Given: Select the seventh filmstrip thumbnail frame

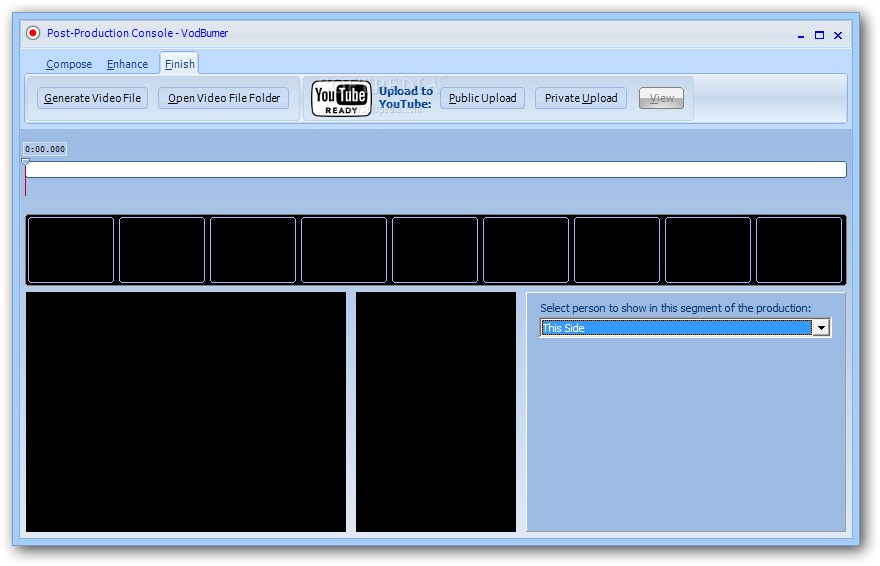Looking at the screenshot, I should 617,250.
